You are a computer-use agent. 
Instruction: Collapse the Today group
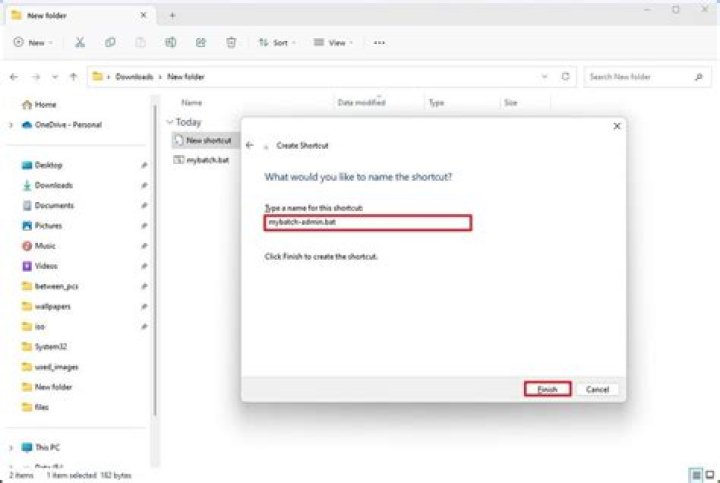click(170, 122)
